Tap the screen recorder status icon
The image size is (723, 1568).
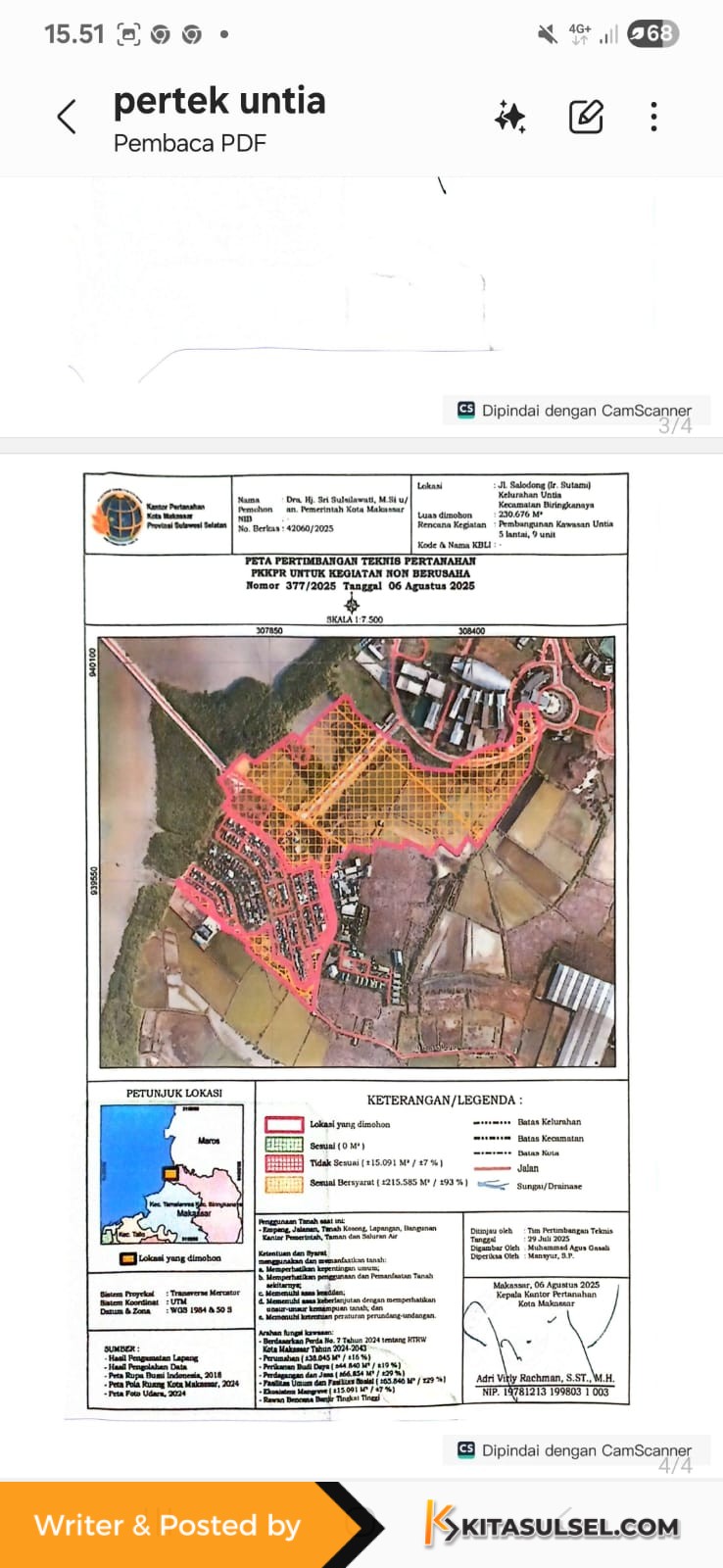coord(128,34)
